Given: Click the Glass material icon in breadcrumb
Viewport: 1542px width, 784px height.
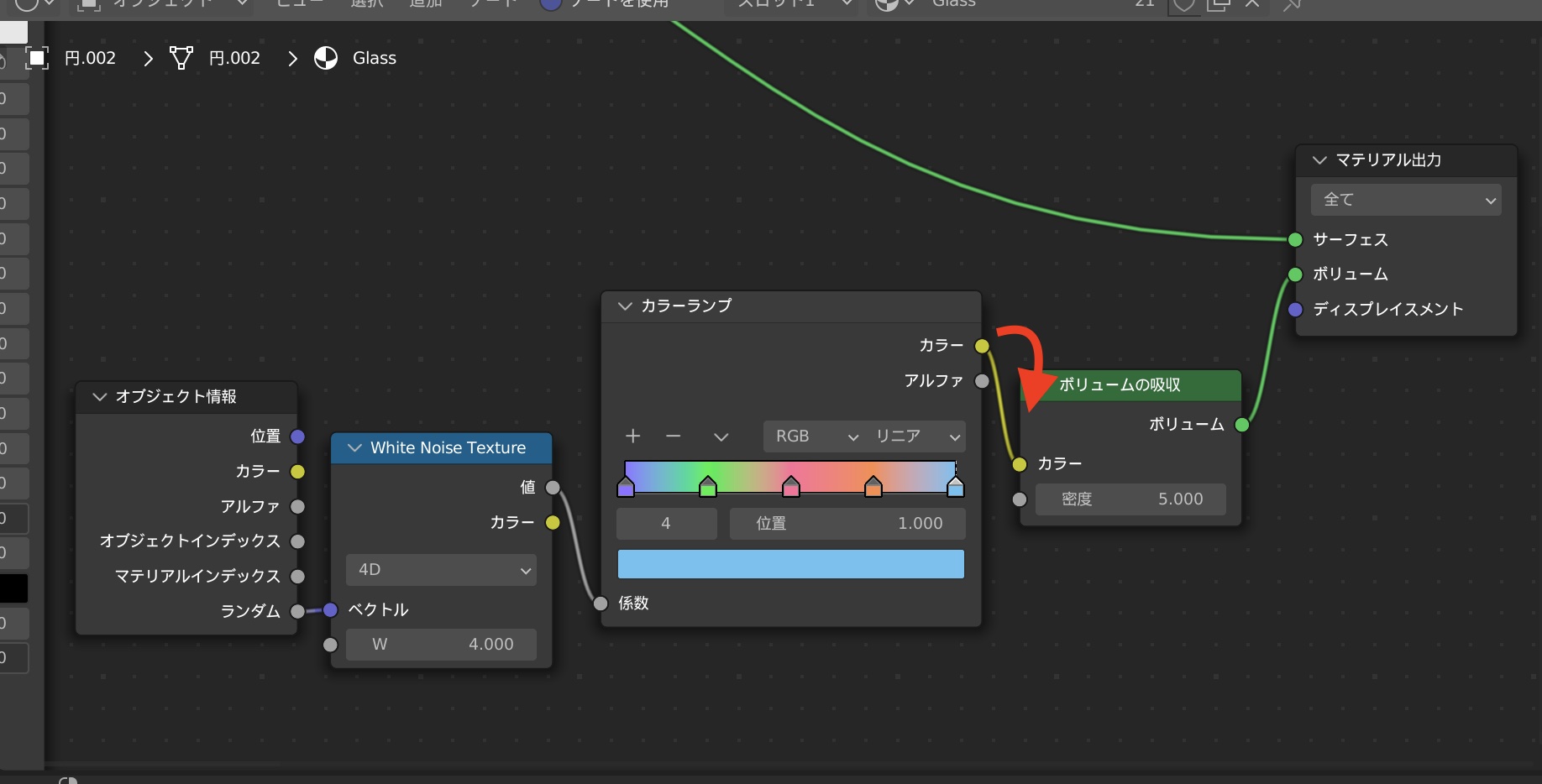Looking at the screenshot, I should coord(326,58).
